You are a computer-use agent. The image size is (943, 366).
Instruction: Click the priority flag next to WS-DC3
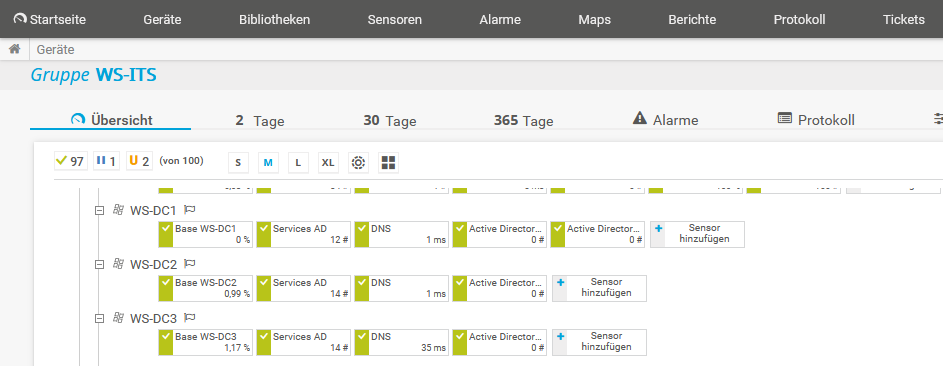click(x=190, y=319)
